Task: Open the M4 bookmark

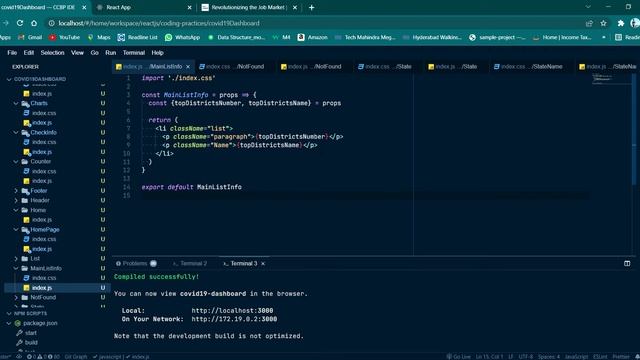Action: [281, 37]
